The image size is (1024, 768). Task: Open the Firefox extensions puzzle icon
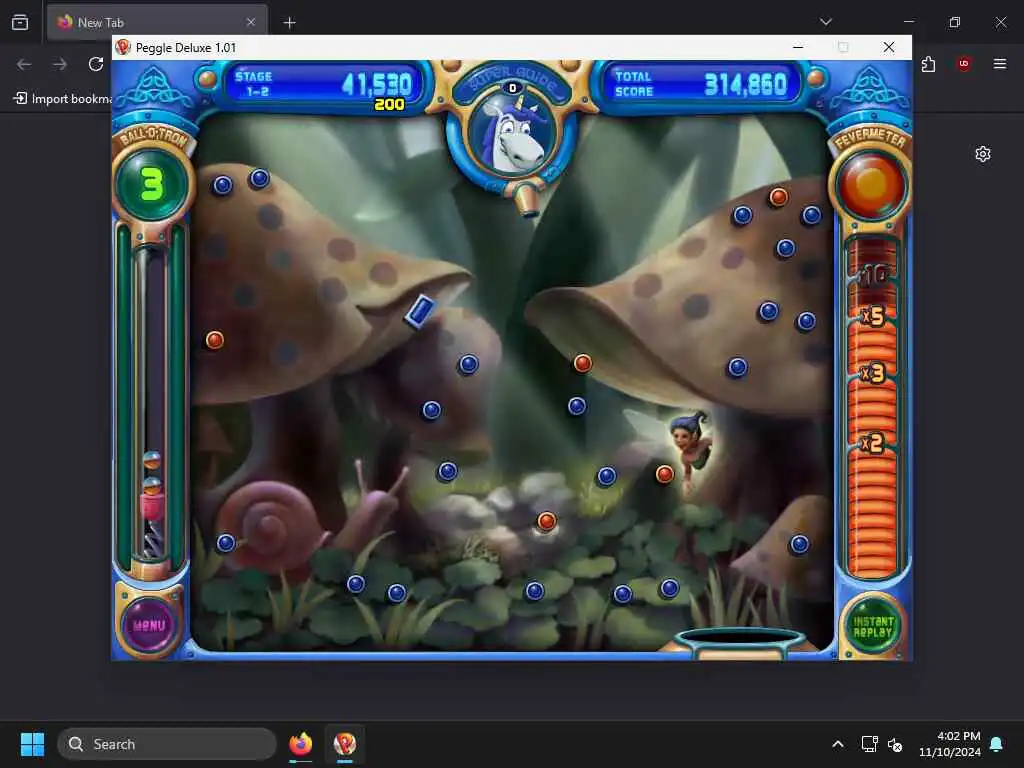click(928, 64)
